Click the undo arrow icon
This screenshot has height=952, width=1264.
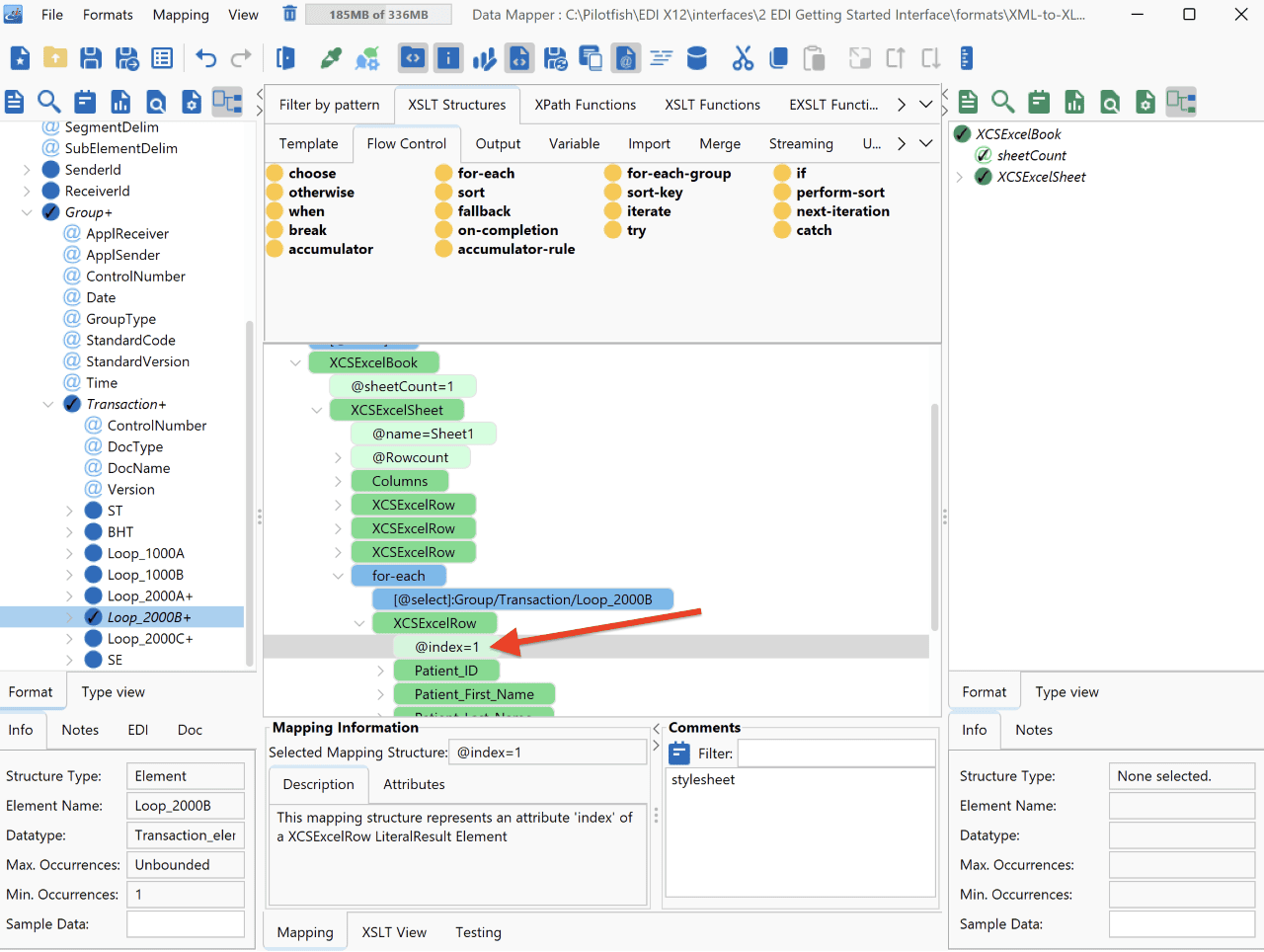coord(205,58)
